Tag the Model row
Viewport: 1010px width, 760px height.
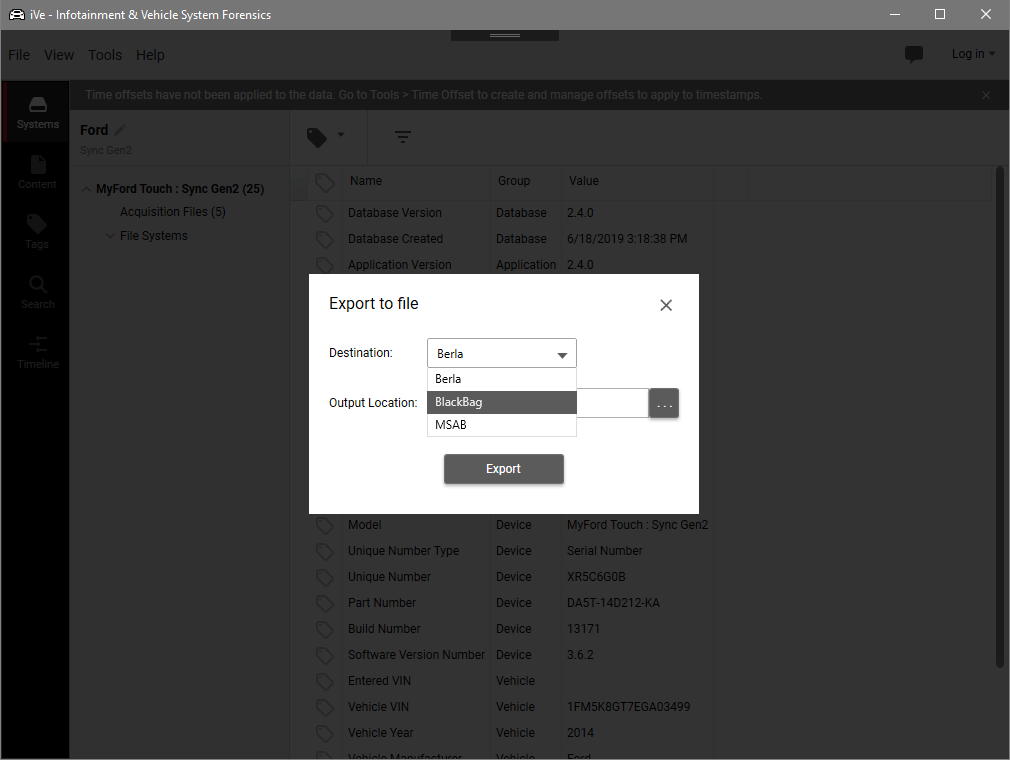pos(325,526)
